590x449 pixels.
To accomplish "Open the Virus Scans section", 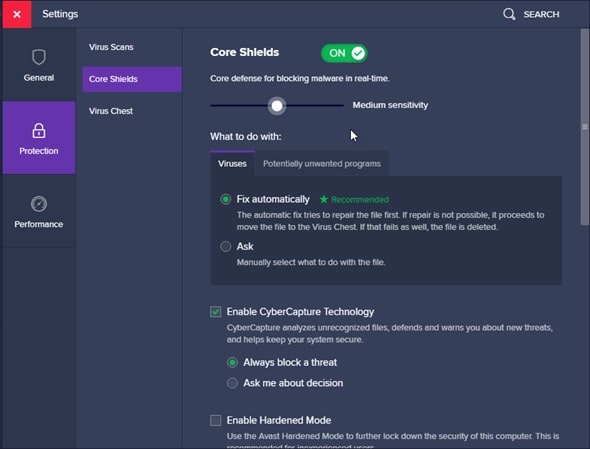I will (111, 47).
